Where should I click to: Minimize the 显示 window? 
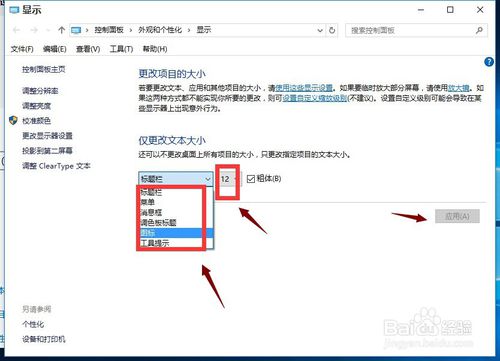[421, 10]
